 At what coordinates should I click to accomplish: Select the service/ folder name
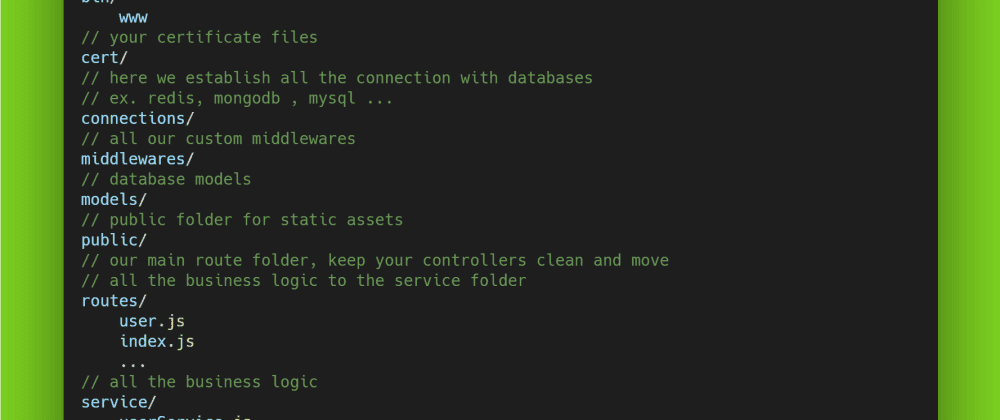tap(118, 401)
